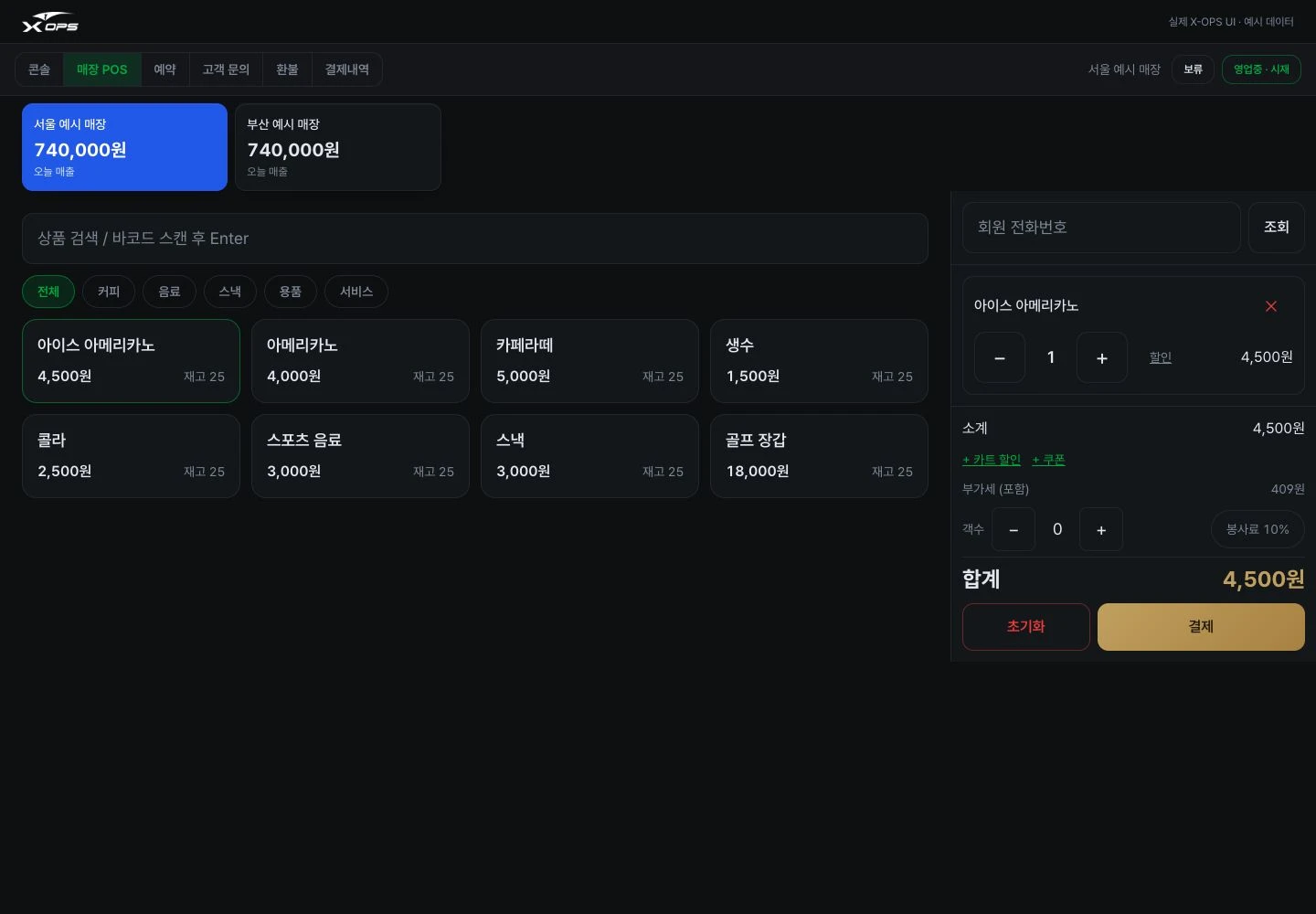
Task: Click the gold 결제 payment button
Action: click(x=1201, y=627)
